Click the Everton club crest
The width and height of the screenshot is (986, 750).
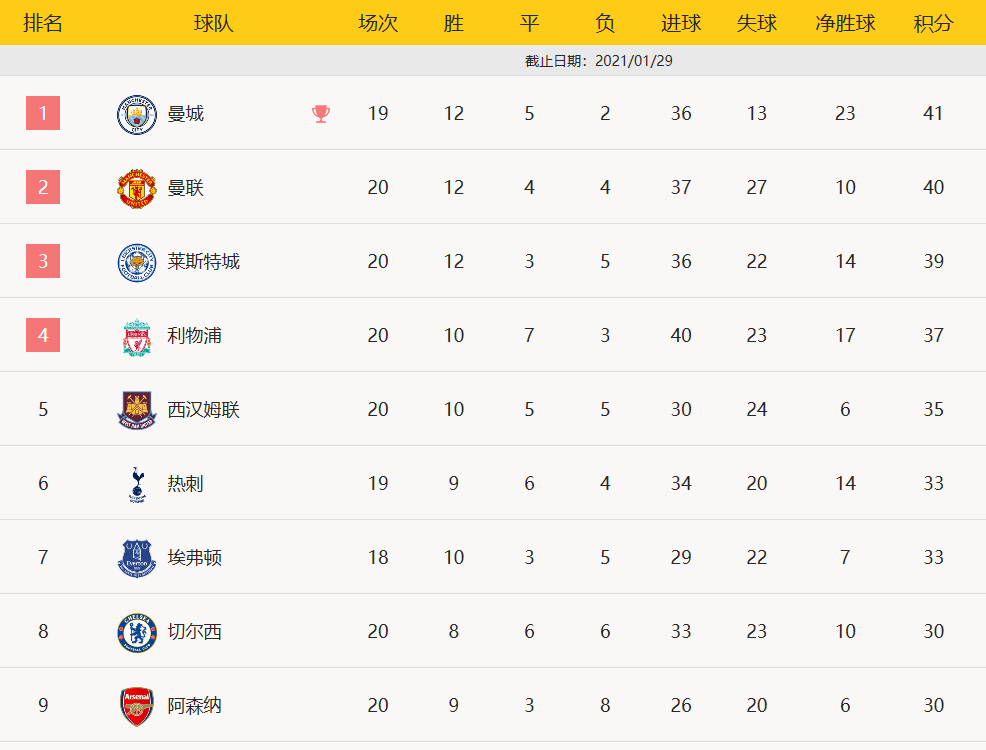(x=137, y=558)
